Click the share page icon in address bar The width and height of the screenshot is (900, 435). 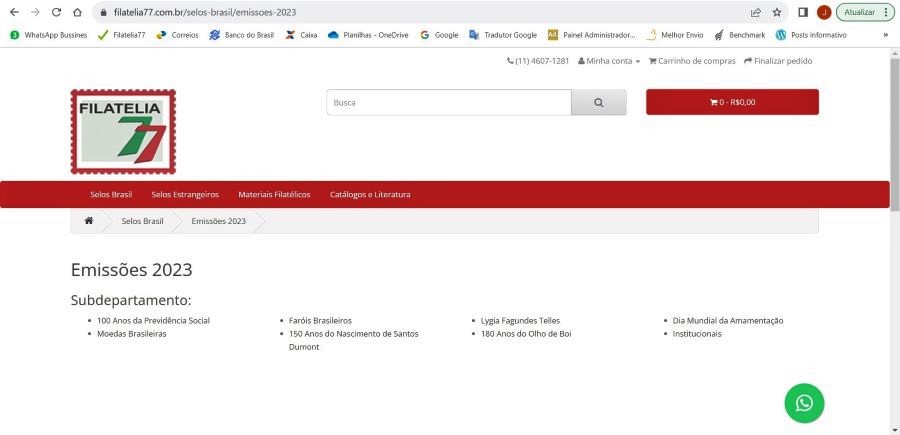point(756,12)
